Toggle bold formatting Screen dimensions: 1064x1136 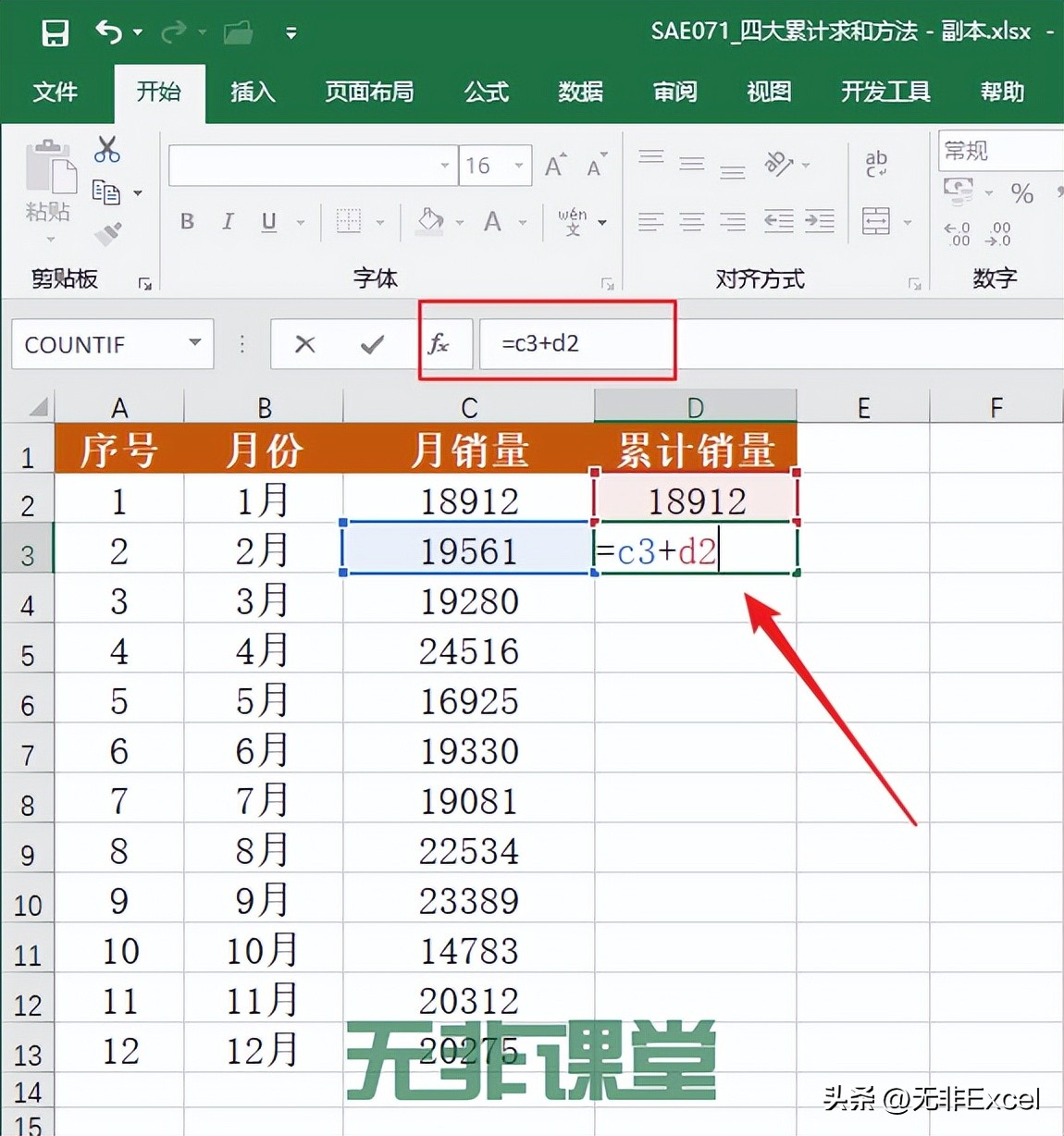pos(186,221)
